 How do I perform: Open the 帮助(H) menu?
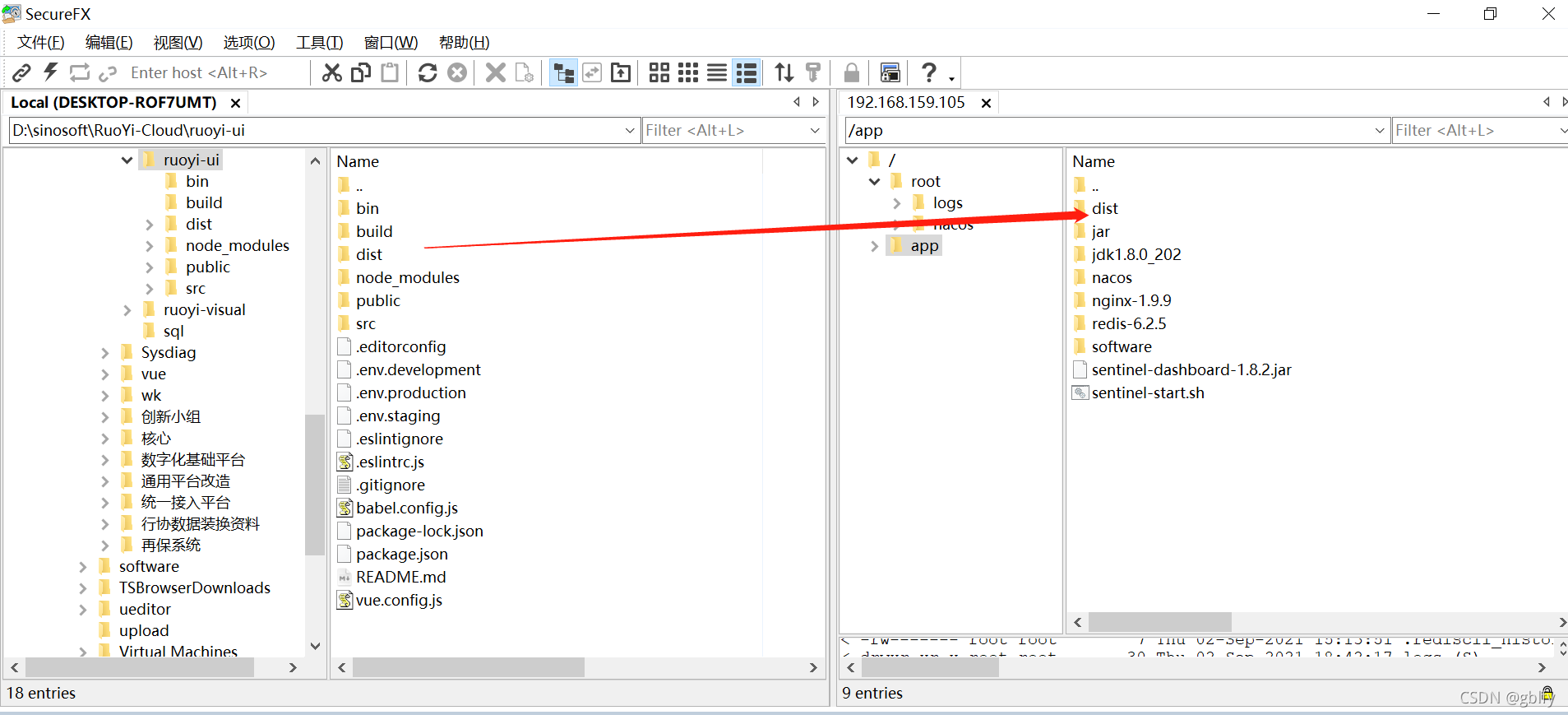coord(465,43)
